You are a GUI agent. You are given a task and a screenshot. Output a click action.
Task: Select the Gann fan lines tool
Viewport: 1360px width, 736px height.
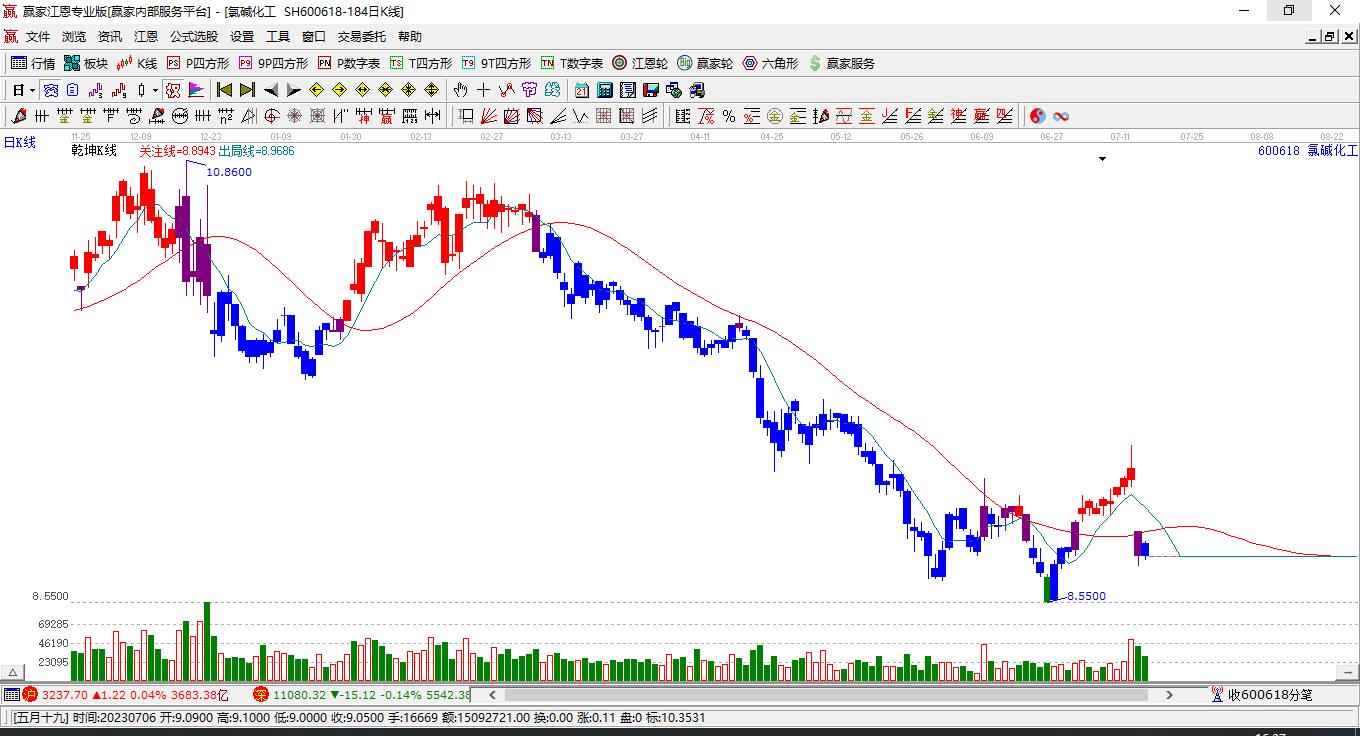488,116
